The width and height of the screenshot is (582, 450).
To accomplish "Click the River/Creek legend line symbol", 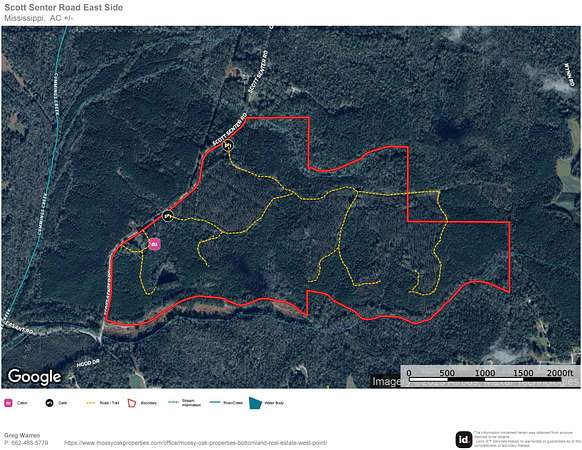I will [x=215, y=402].
